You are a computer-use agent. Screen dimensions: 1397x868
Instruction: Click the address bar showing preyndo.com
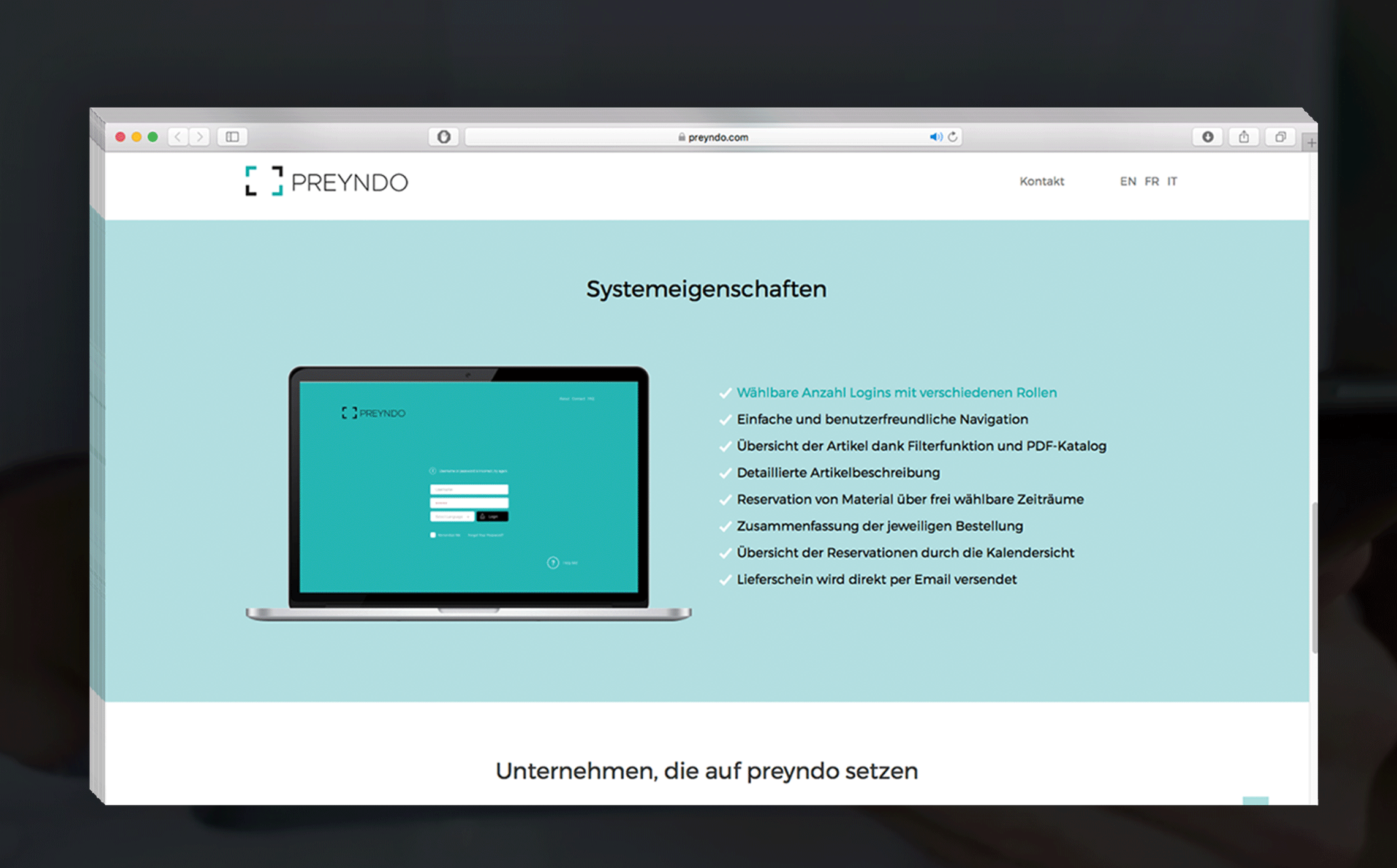click(x=713, y=137)
